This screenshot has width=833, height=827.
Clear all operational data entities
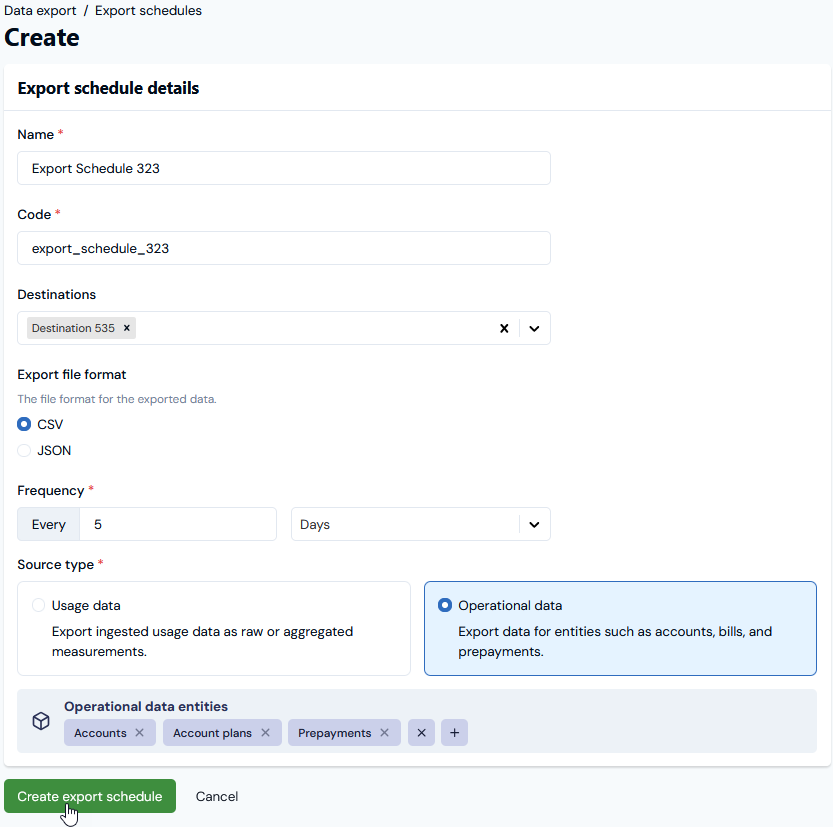[421, 732]
